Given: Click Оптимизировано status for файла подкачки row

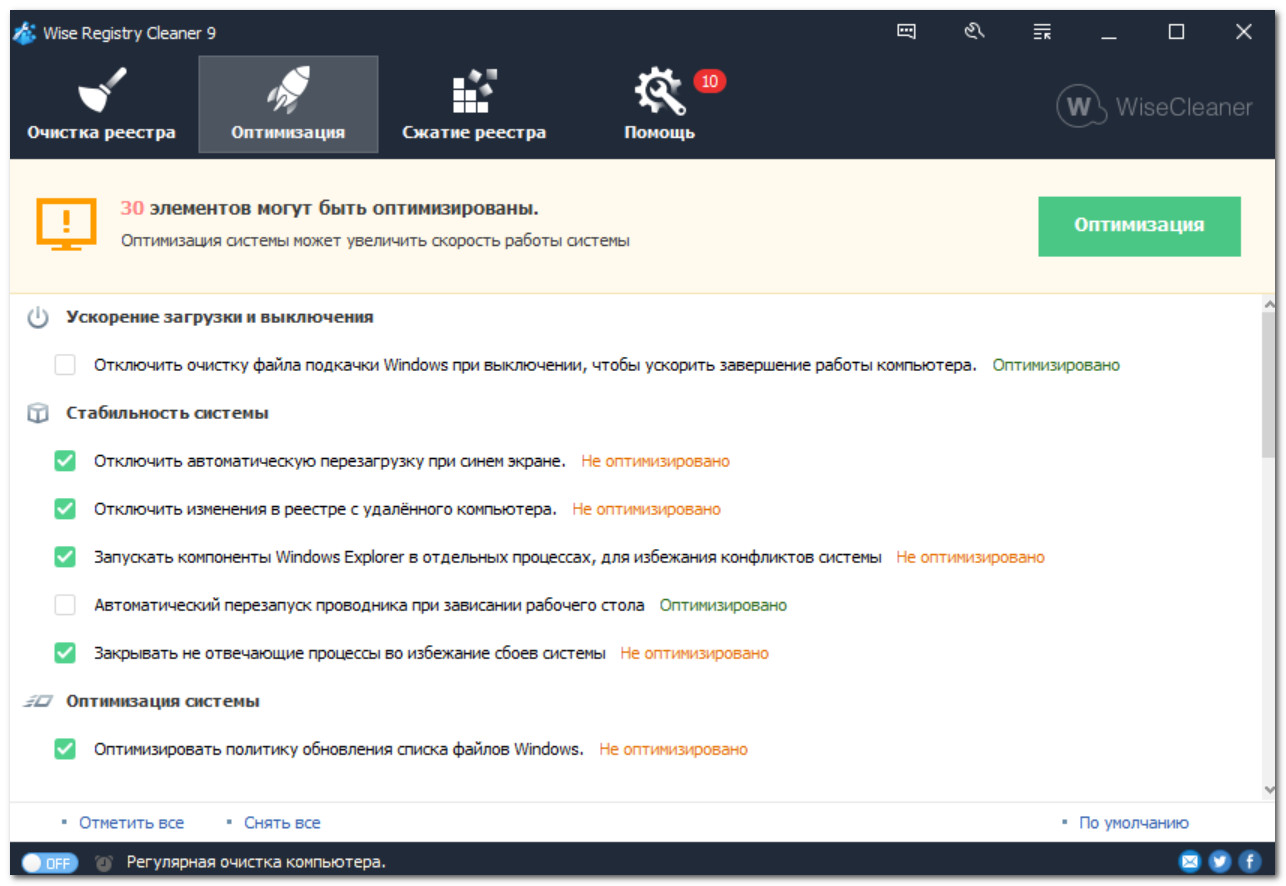Looking at the screenshot, I should tap(1056, 365).
